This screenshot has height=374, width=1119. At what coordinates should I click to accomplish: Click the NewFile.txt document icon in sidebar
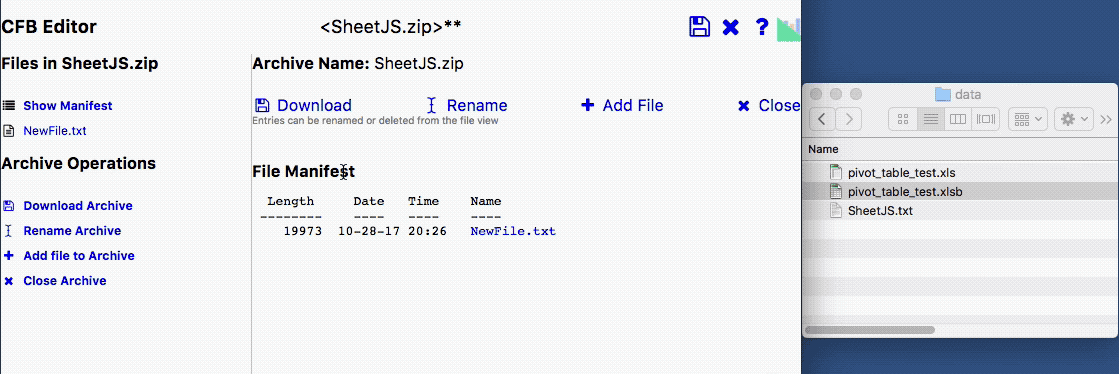click(9, 131)
